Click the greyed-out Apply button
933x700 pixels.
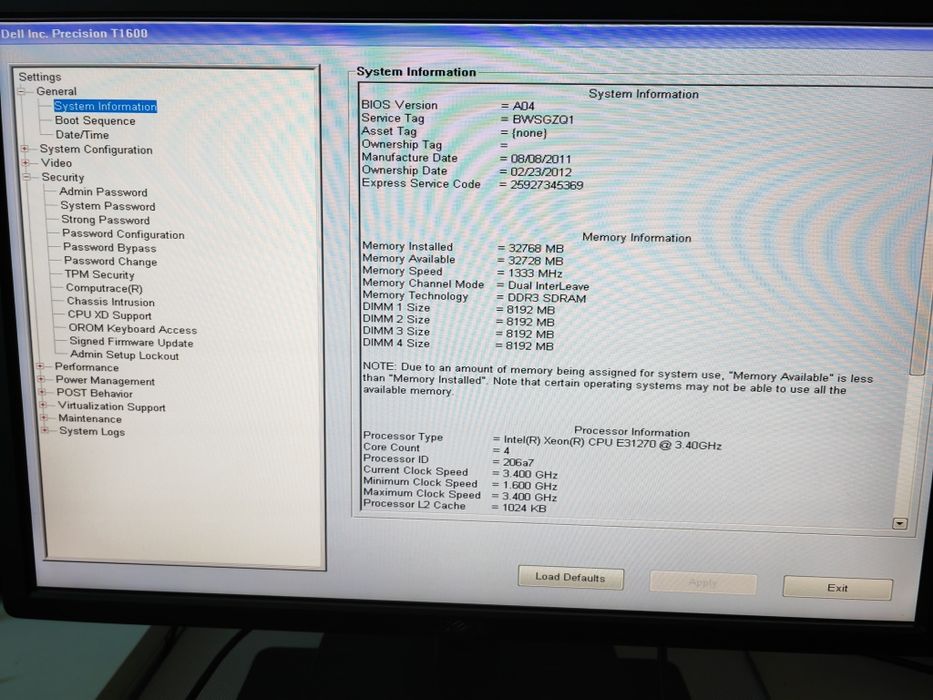point(703,583)
